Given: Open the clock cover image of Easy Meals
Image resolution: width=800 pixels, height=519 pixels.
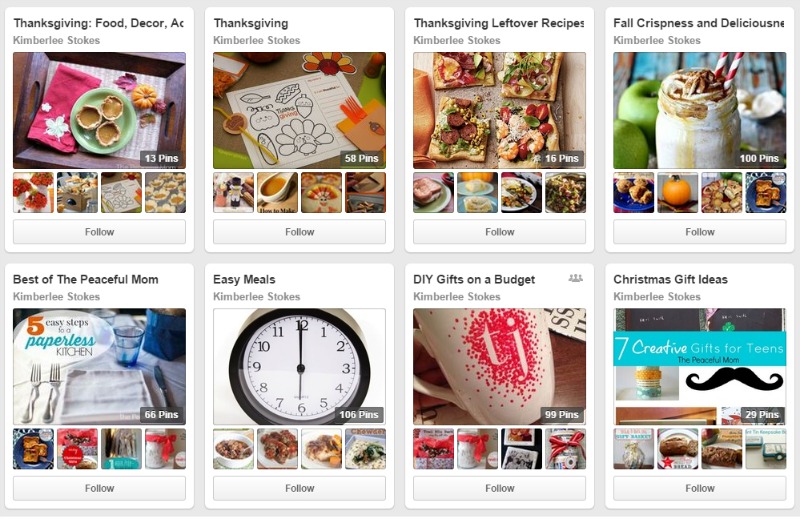Looking at the screenshot, I should click(x=299, y=366).
